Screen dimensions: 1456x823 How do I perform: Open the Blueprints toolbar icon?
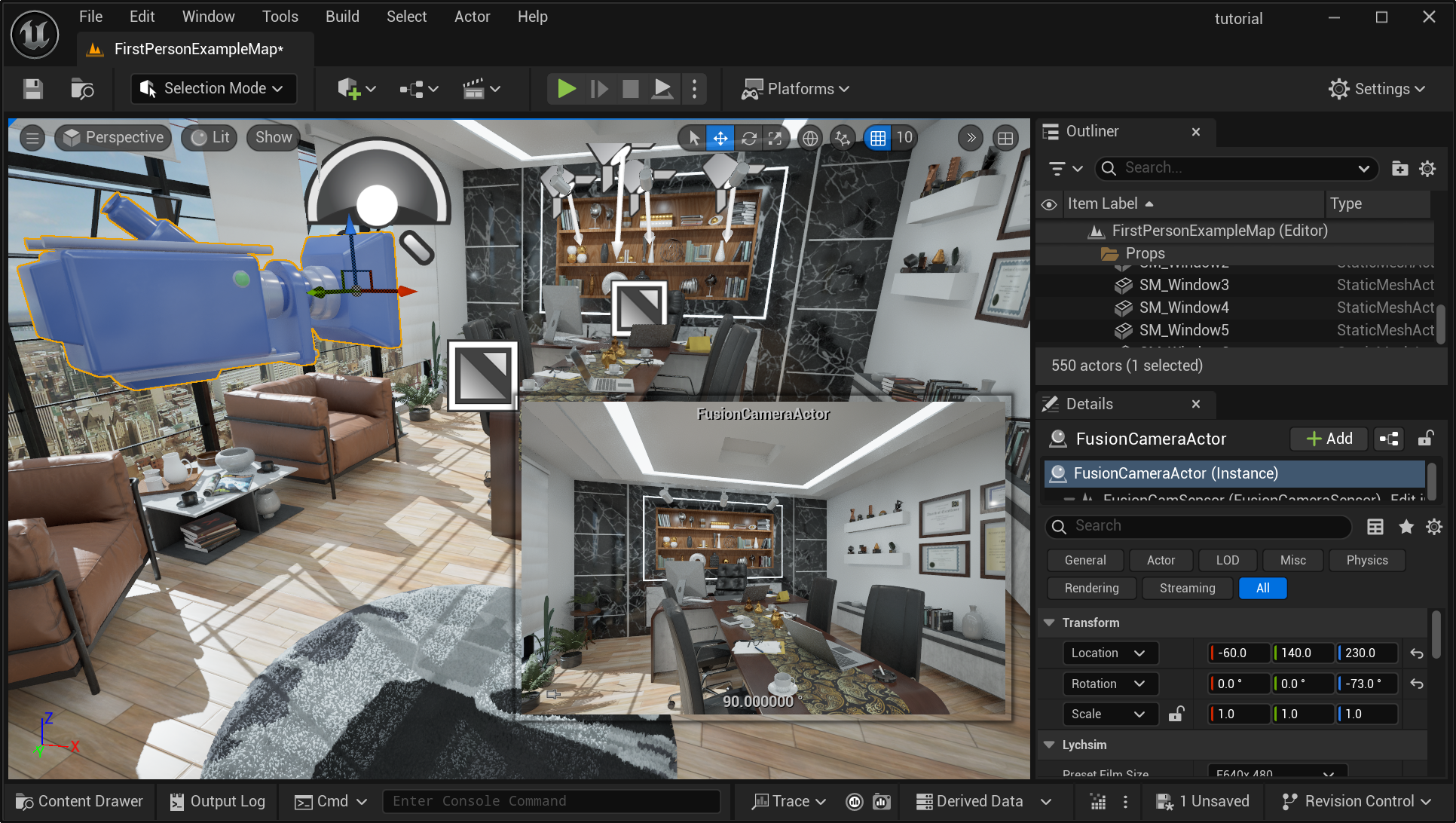[x=419, y=89]
